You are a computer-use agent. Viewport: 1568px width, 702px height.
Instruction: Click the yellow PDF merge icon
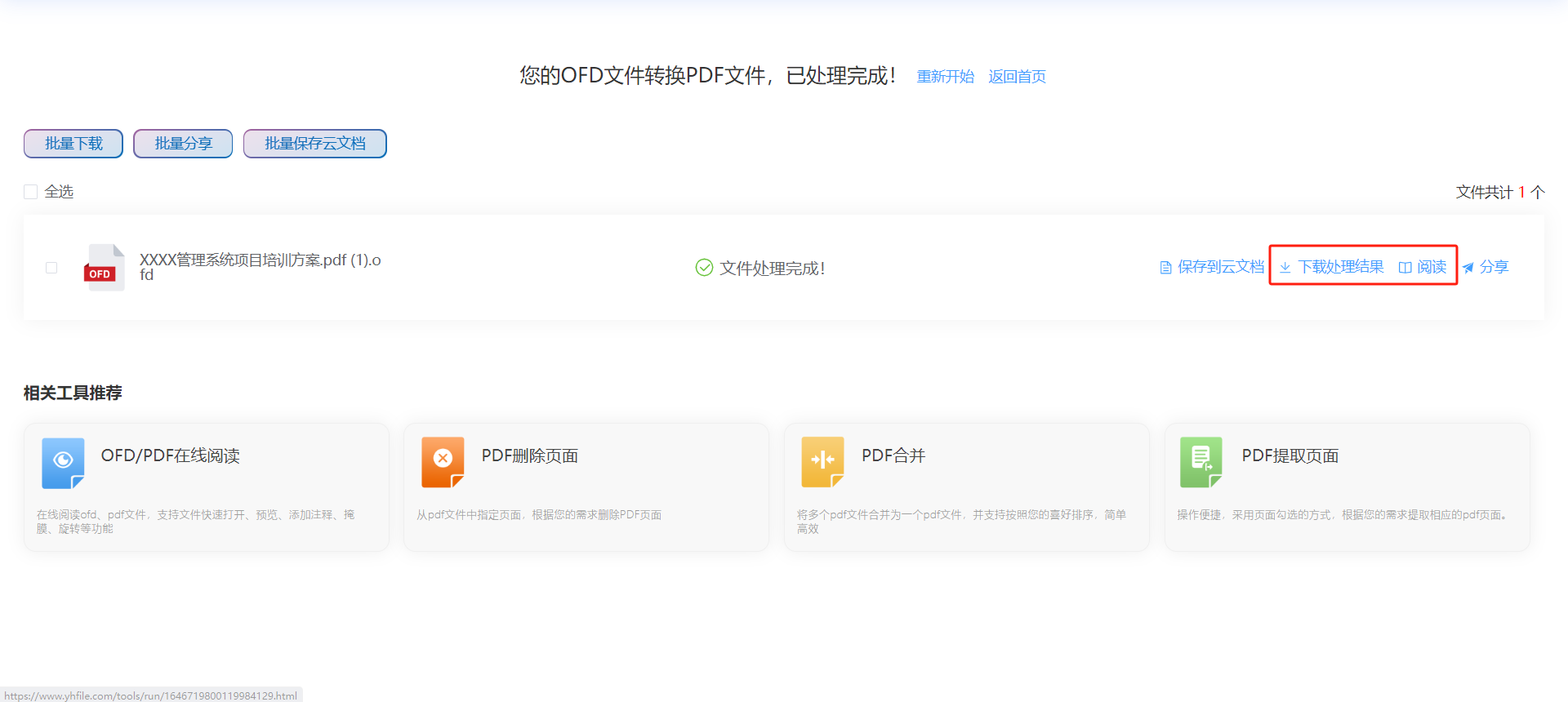(822, 461)
